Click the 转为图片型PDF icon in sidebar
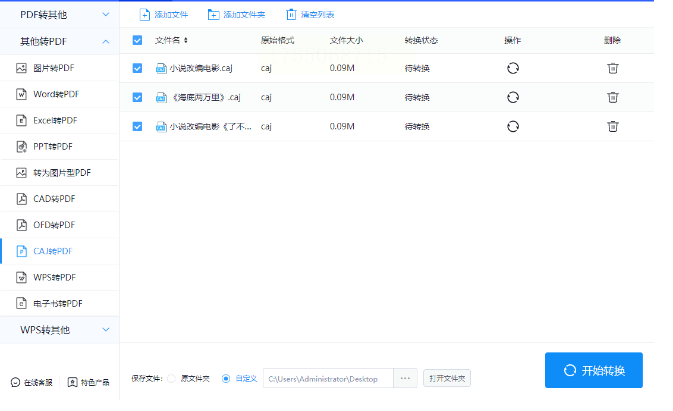Image resolution: width=673 pixels, height=411 pixels. pos(21,172)
